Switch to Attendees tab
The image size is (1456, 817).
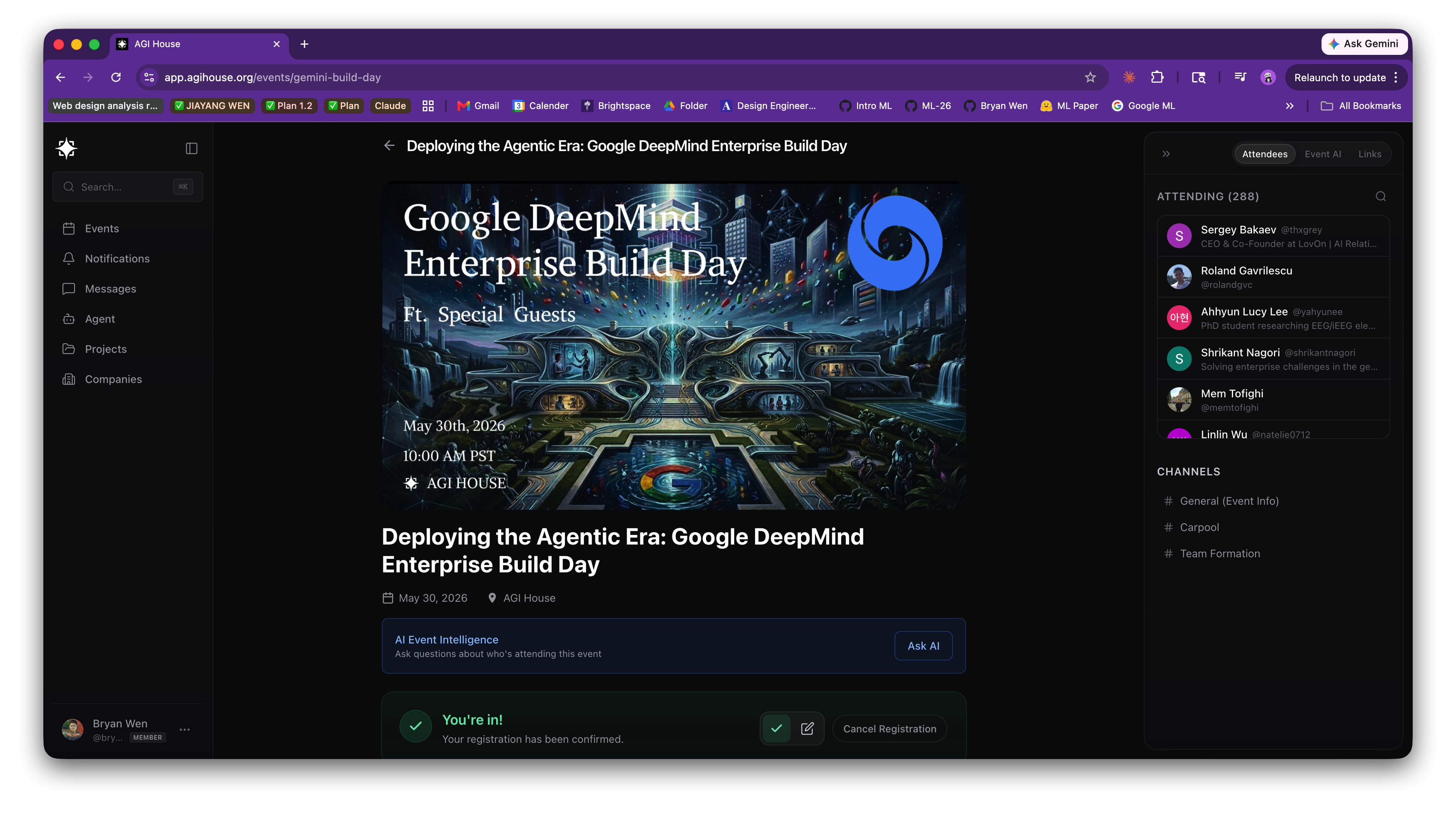click(1264, 154)
